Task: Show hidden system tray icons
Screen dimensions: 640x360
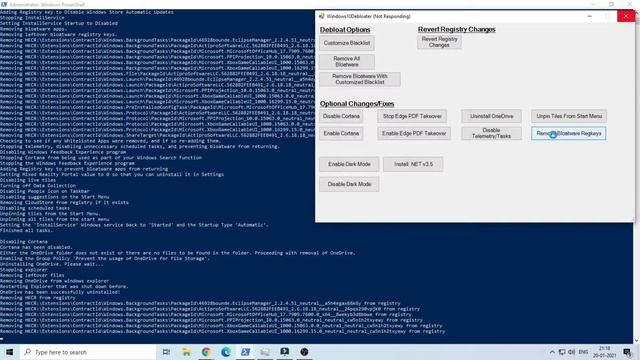Action: coord(552,352)
